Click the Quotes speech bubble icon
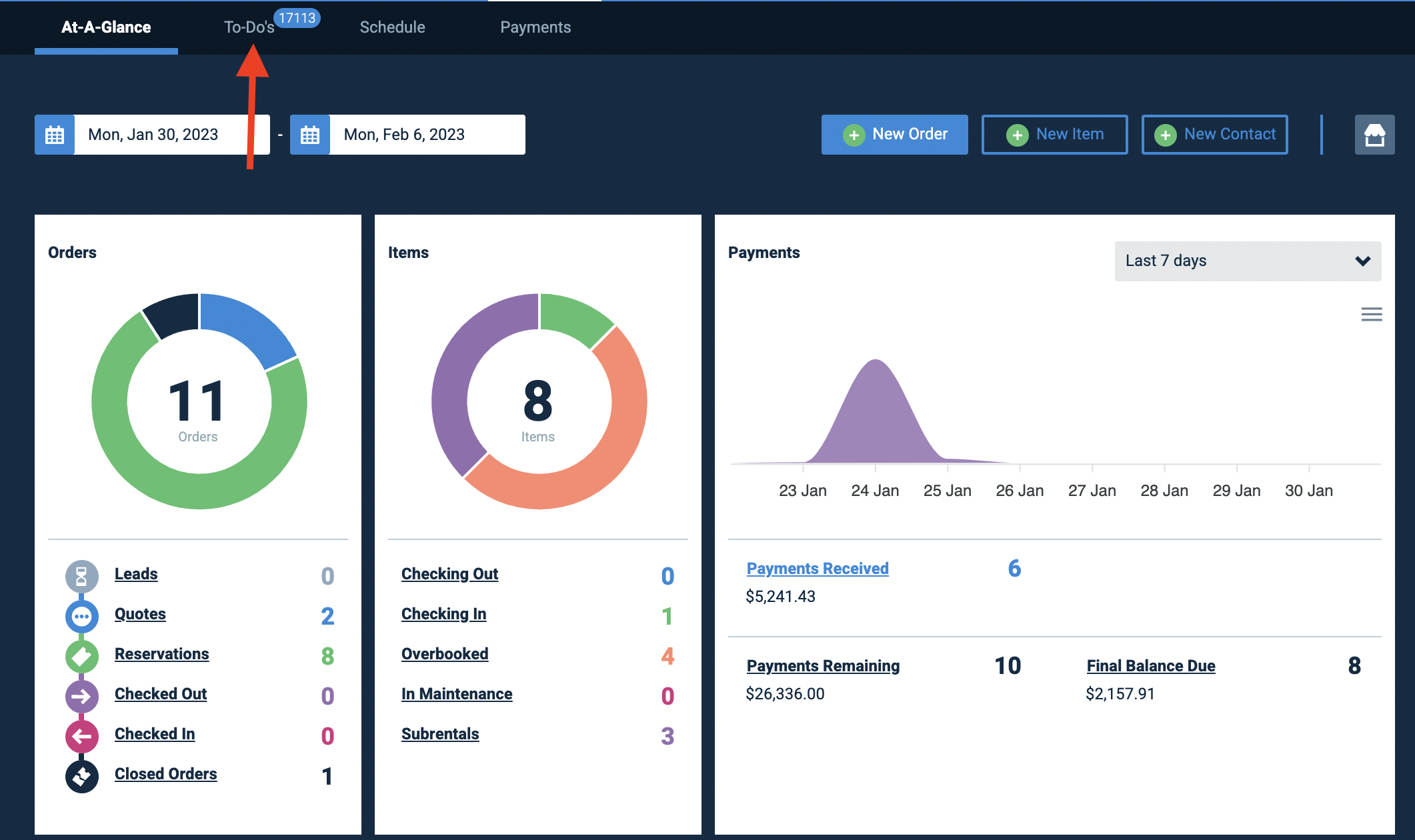 (x=81, y=616)
